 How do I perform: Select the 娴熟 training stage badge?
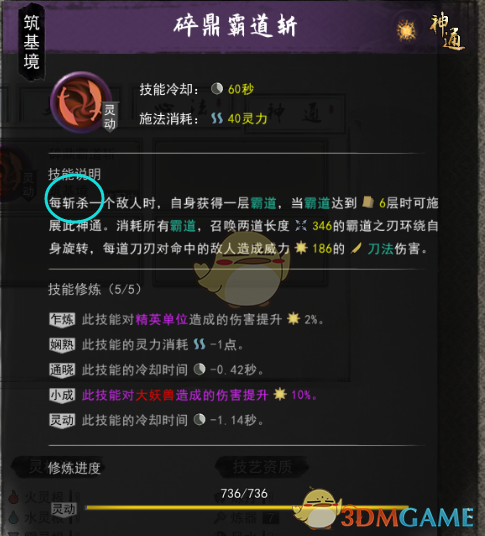pyautogui.click(x=62, y=345)
